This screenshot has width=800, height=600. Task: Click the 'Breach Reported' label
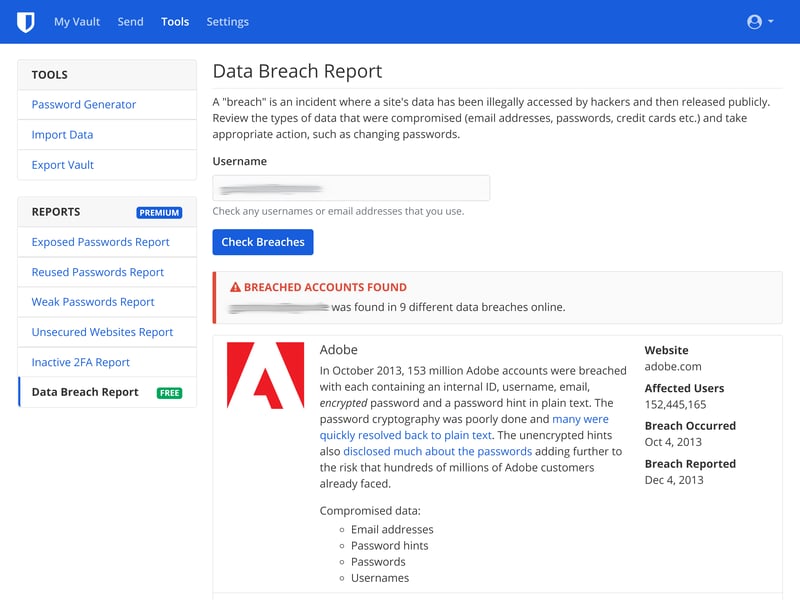[690, 464]
